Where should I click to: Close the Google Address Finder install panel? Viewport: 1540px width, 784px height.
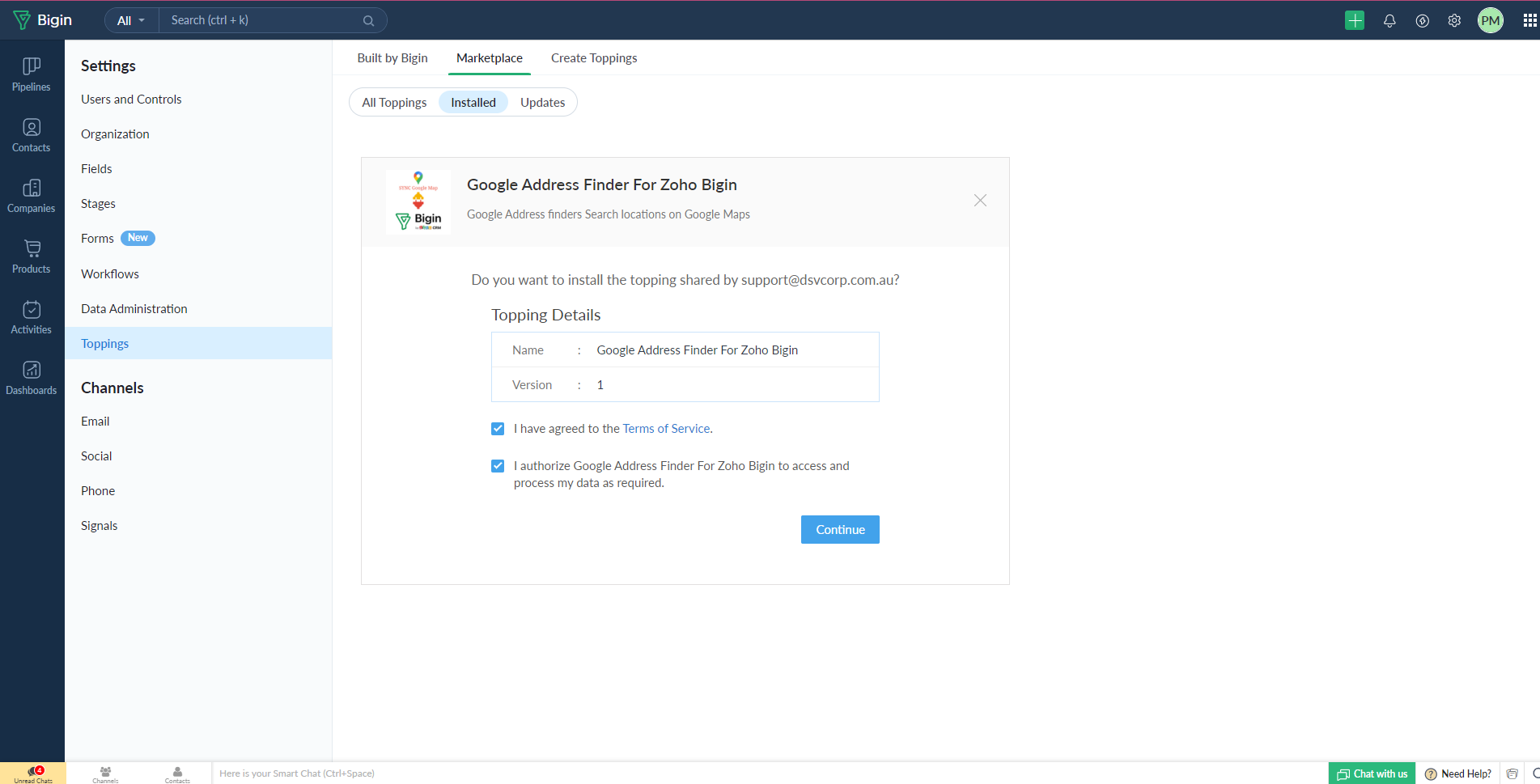(980, 201)
